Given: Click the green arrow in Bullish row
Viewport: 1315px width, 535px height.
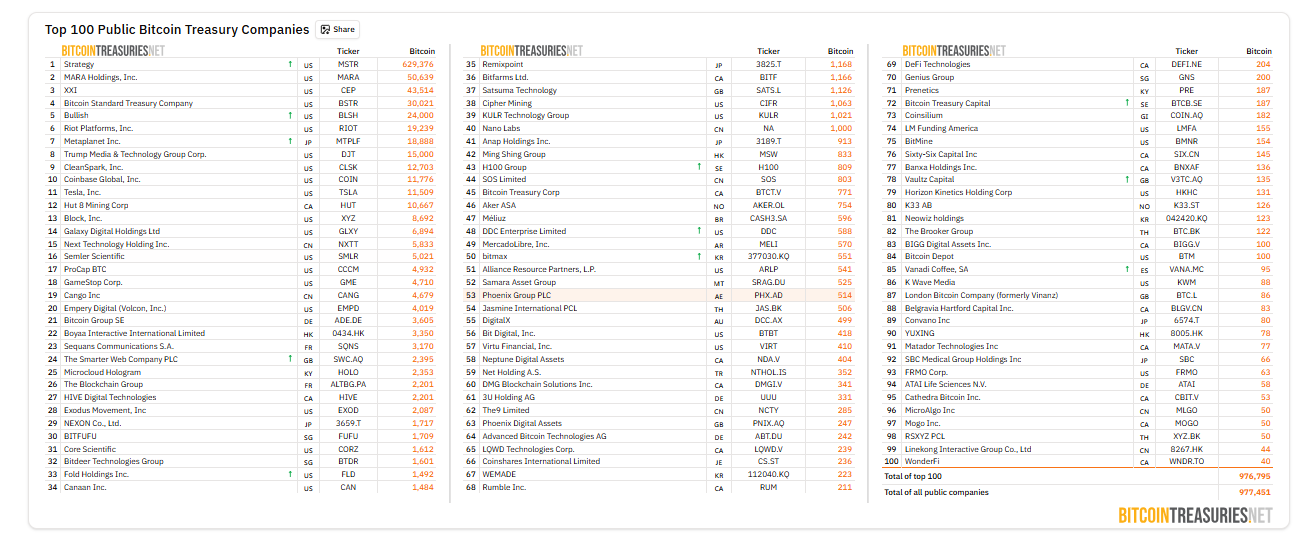Looking at the screenshot, I should (x=290, y=115).
